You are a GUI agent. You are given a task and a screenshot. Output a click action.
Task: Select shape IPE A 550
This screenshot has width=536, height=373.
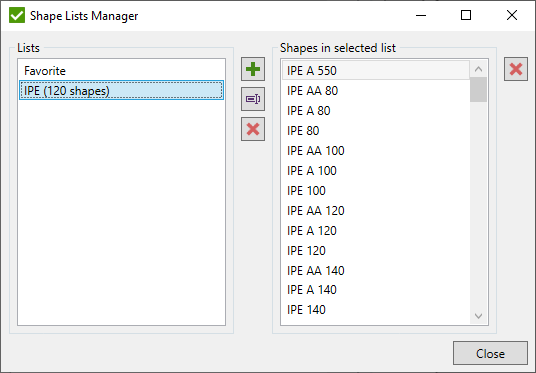coord(376,70)
